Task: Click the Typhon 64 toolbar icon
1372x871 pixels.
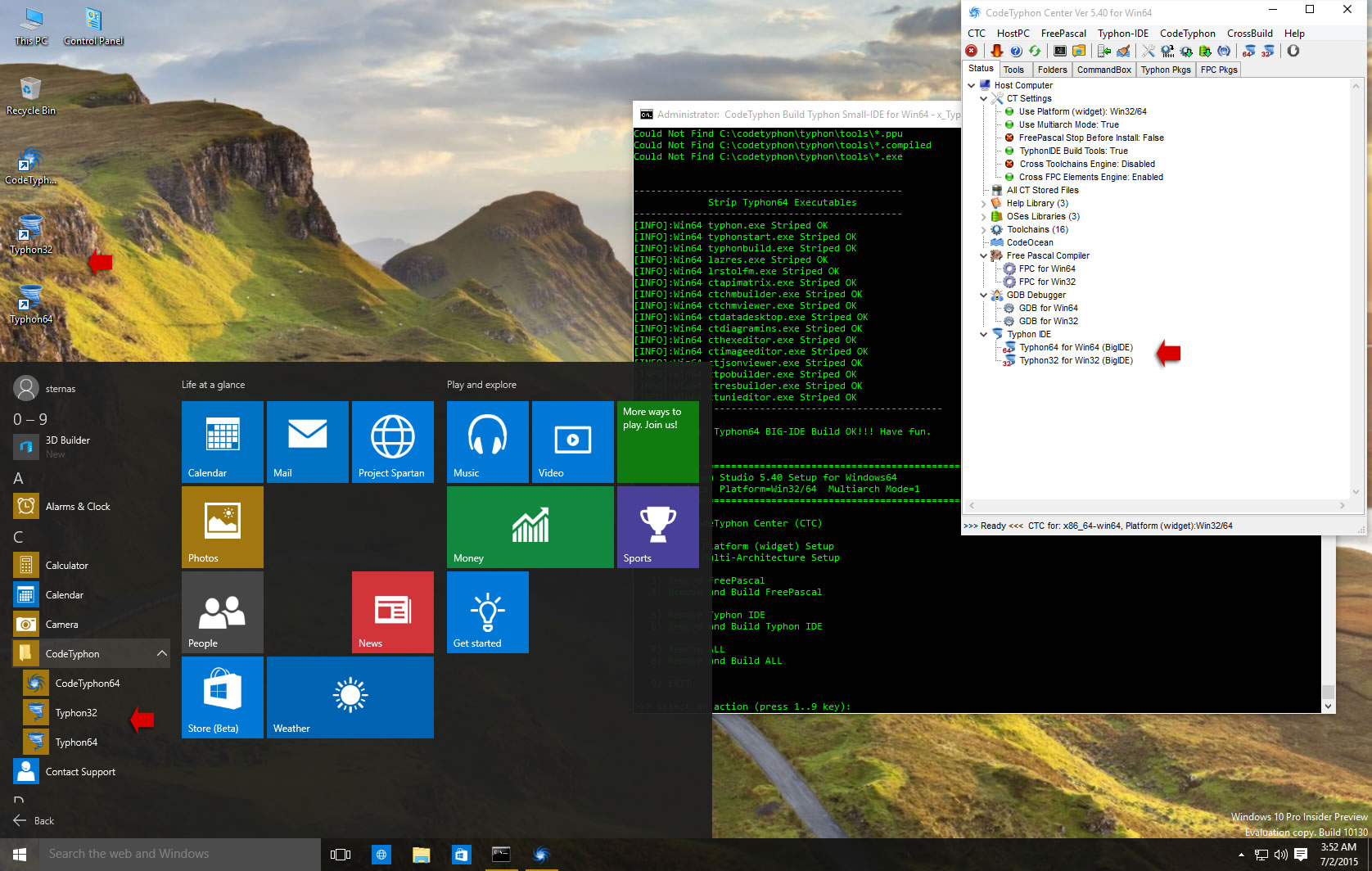Action: pos(1248,51)
